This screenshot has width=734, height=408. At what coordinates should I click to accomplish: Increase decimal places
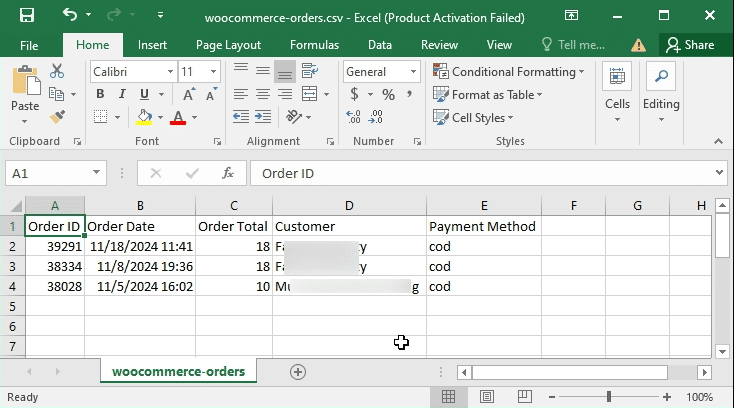pos(353,117)
